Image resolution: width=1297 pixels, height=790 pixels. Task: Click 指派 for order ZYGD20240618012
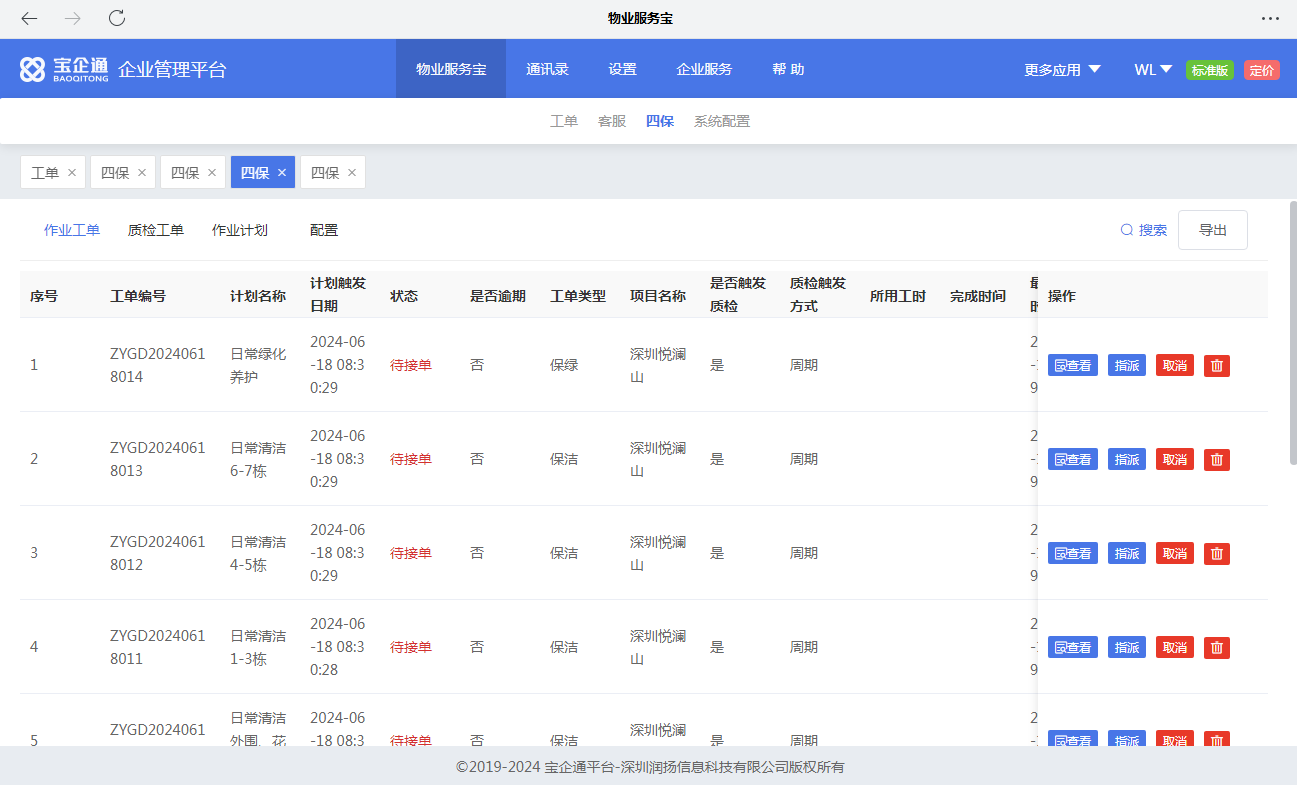1127,553
